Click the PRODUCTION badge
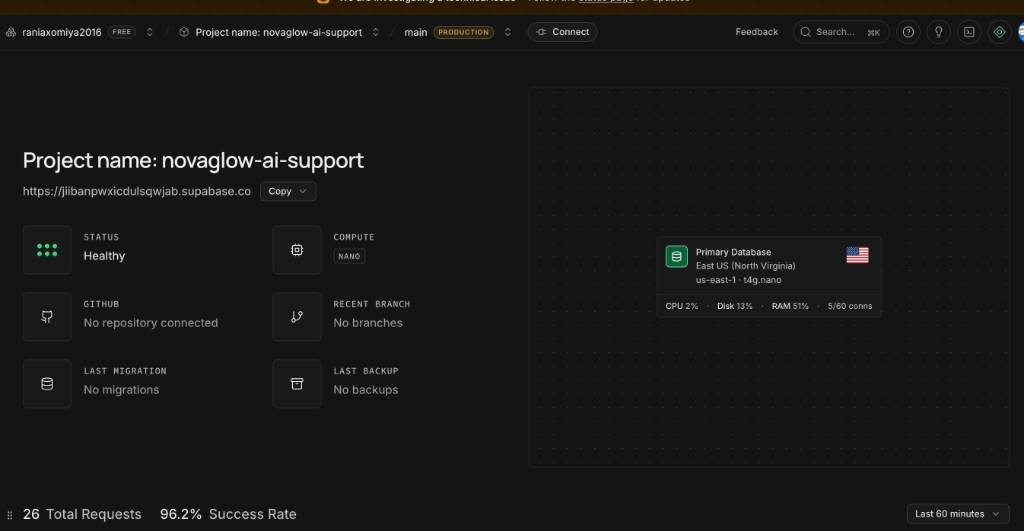Image resolution: width=1024 pixels, height=531 pixels. pyautogui.click(x=463, y=32)
